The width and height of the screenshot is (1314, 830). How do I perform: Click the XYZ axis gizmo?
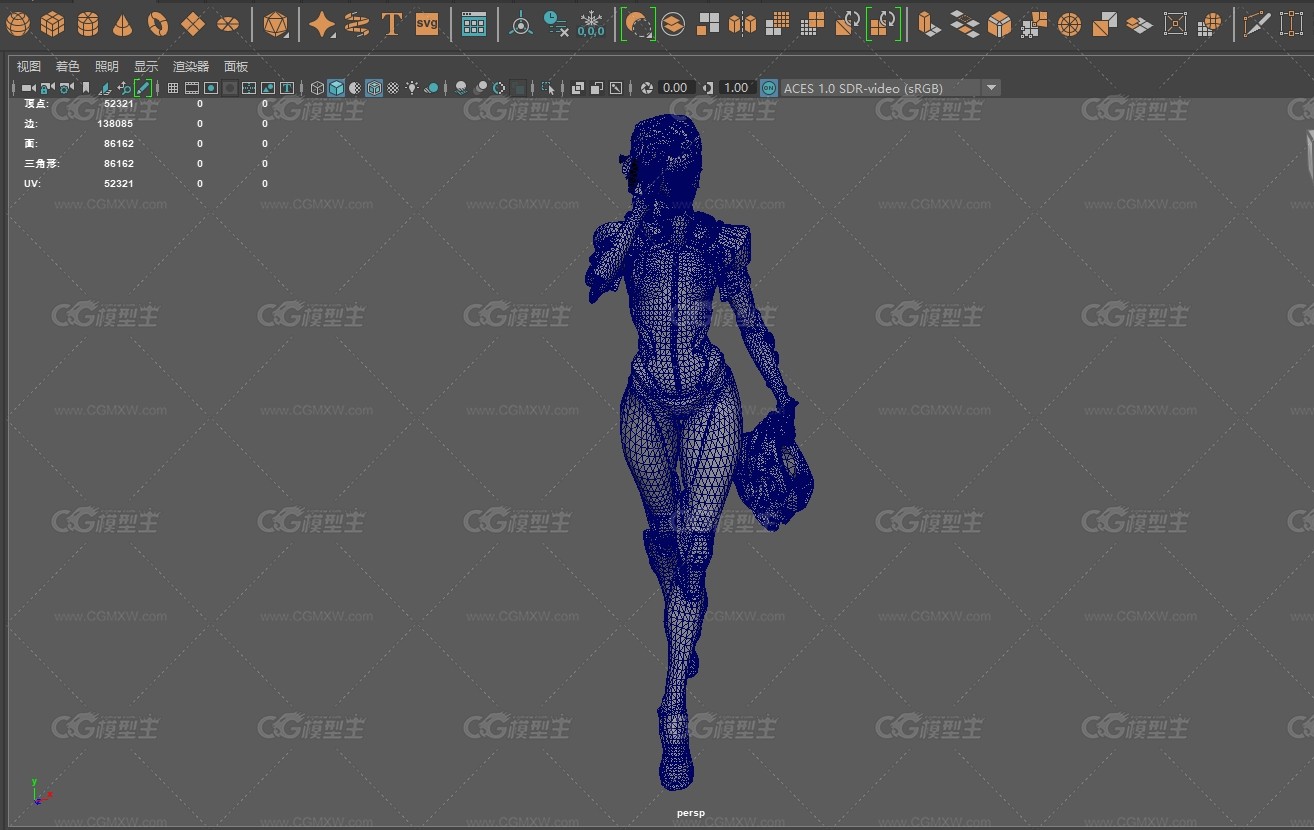[40, 792]
